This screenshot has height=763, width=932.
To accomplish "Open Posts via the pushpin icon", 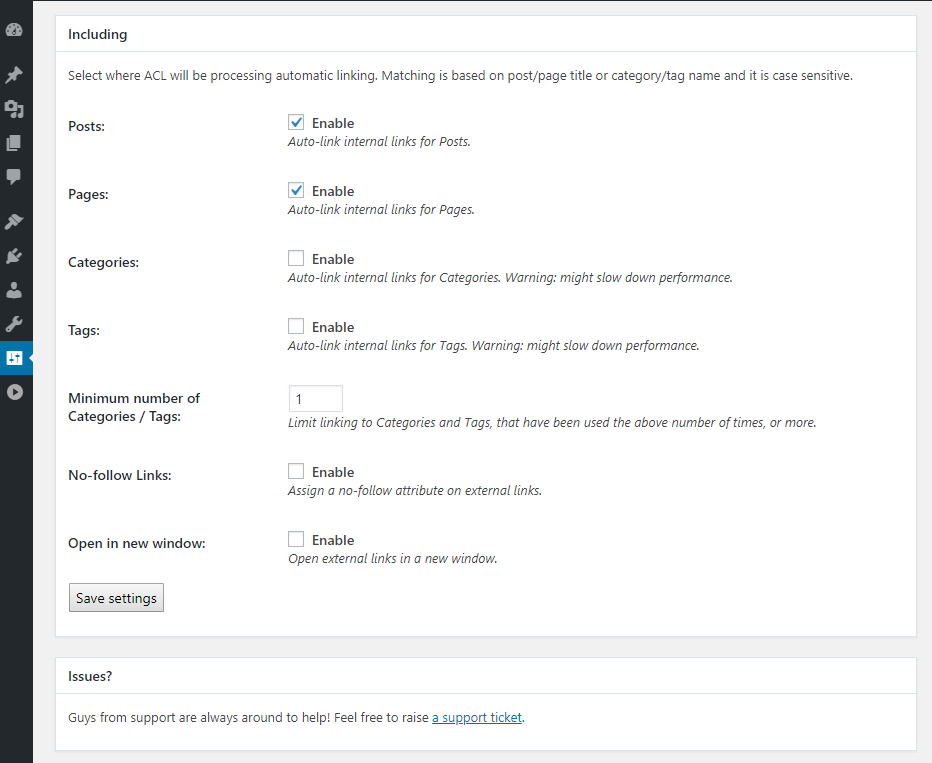I will pos(14,75).
